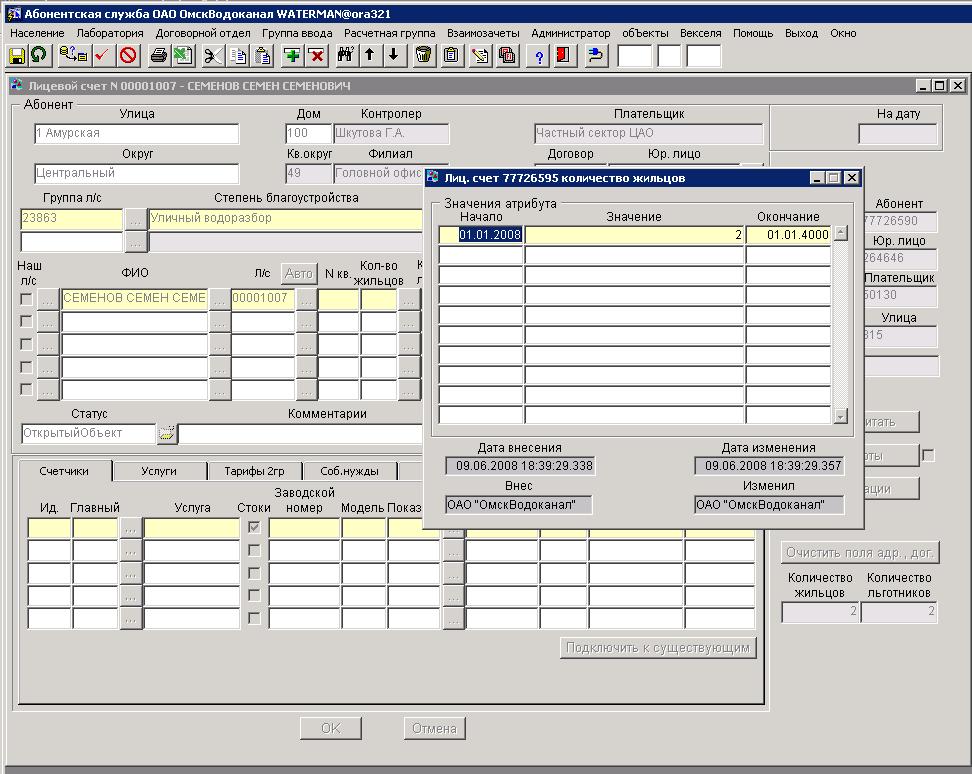972x774 pixels.
Task: Open the lookup button beside Группа л/с 23863
Action: (135, 219)
